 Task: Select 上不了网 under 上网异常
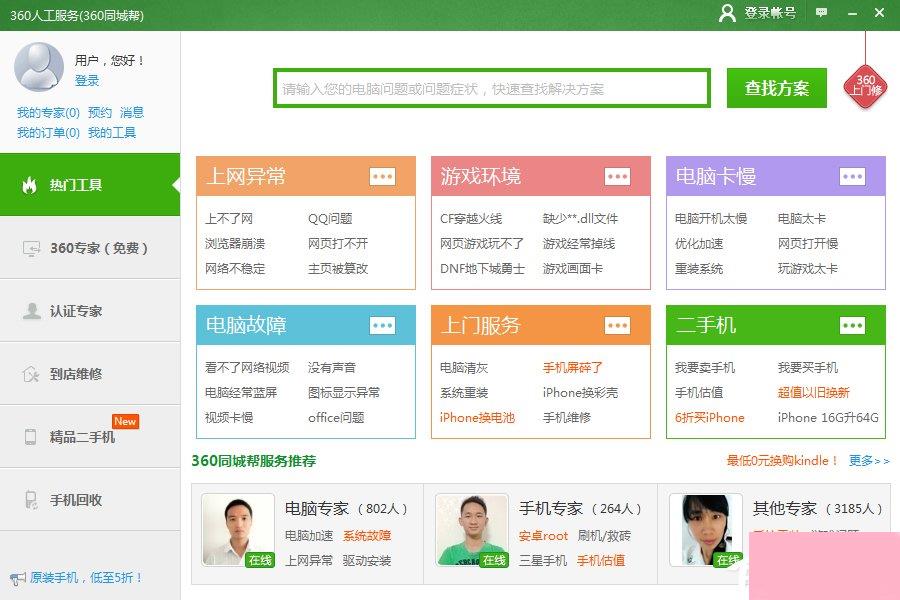[229, 219]
